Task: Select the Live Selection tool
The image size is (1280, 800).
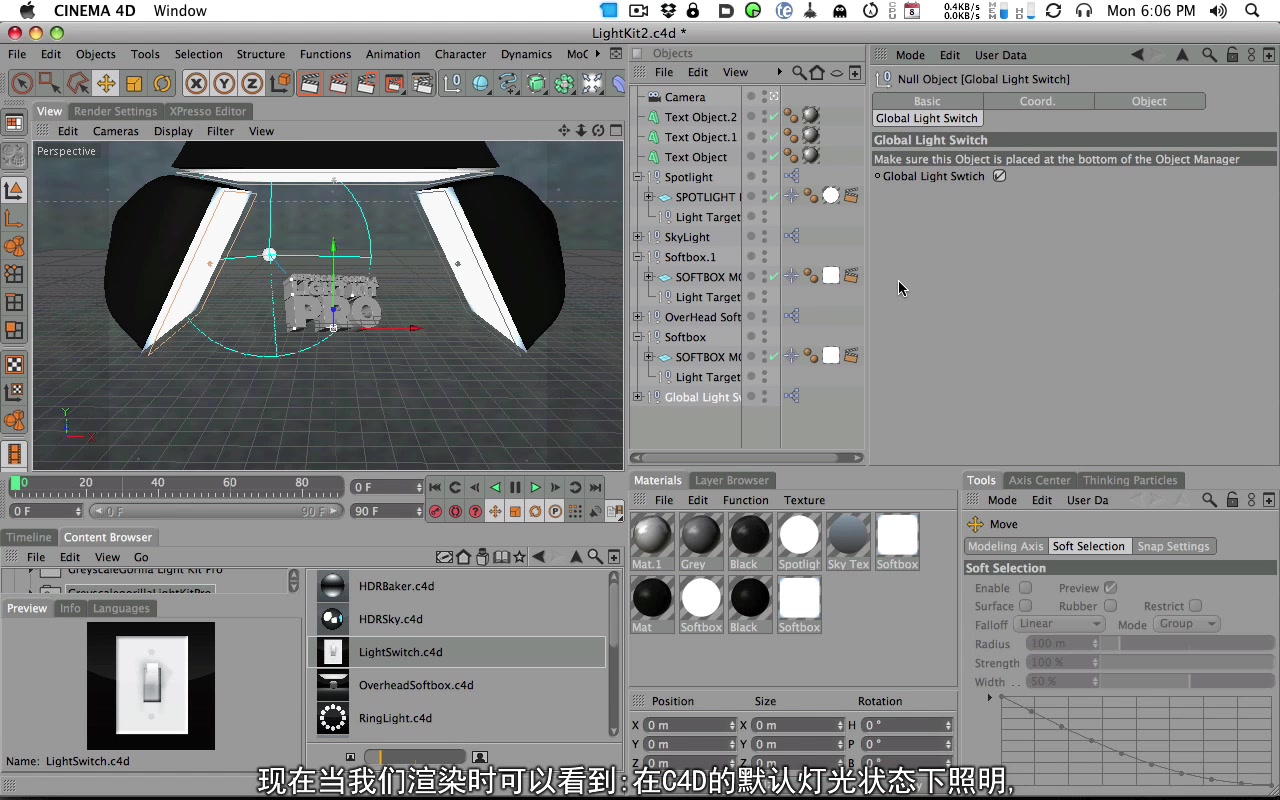Action: [22, 83]
